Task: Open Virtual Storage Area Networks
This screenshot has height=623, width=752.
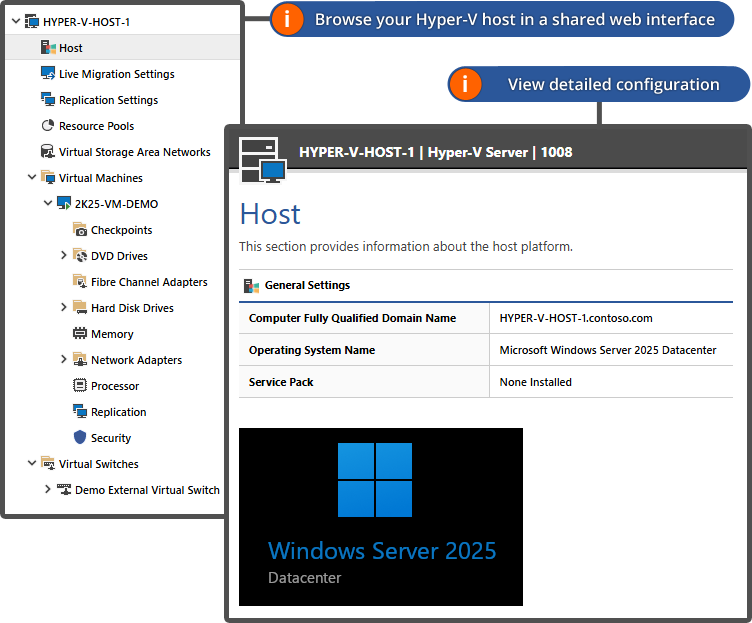Action: coord(135,152)
